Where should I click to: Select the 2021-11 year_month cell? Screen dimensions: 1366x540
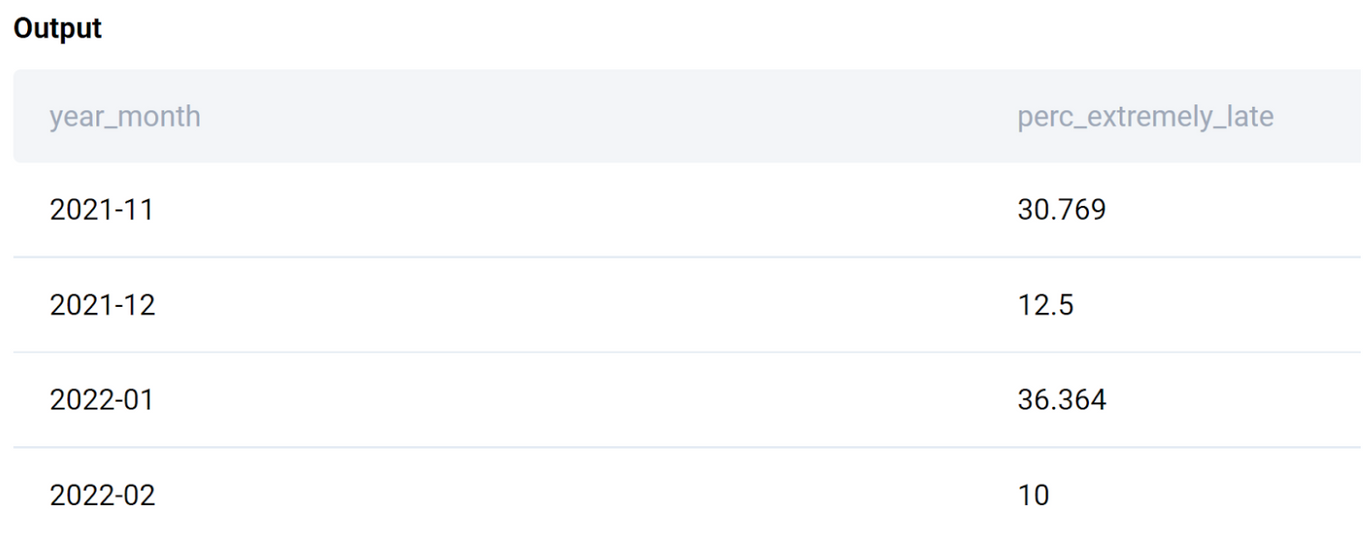point(102,210)
